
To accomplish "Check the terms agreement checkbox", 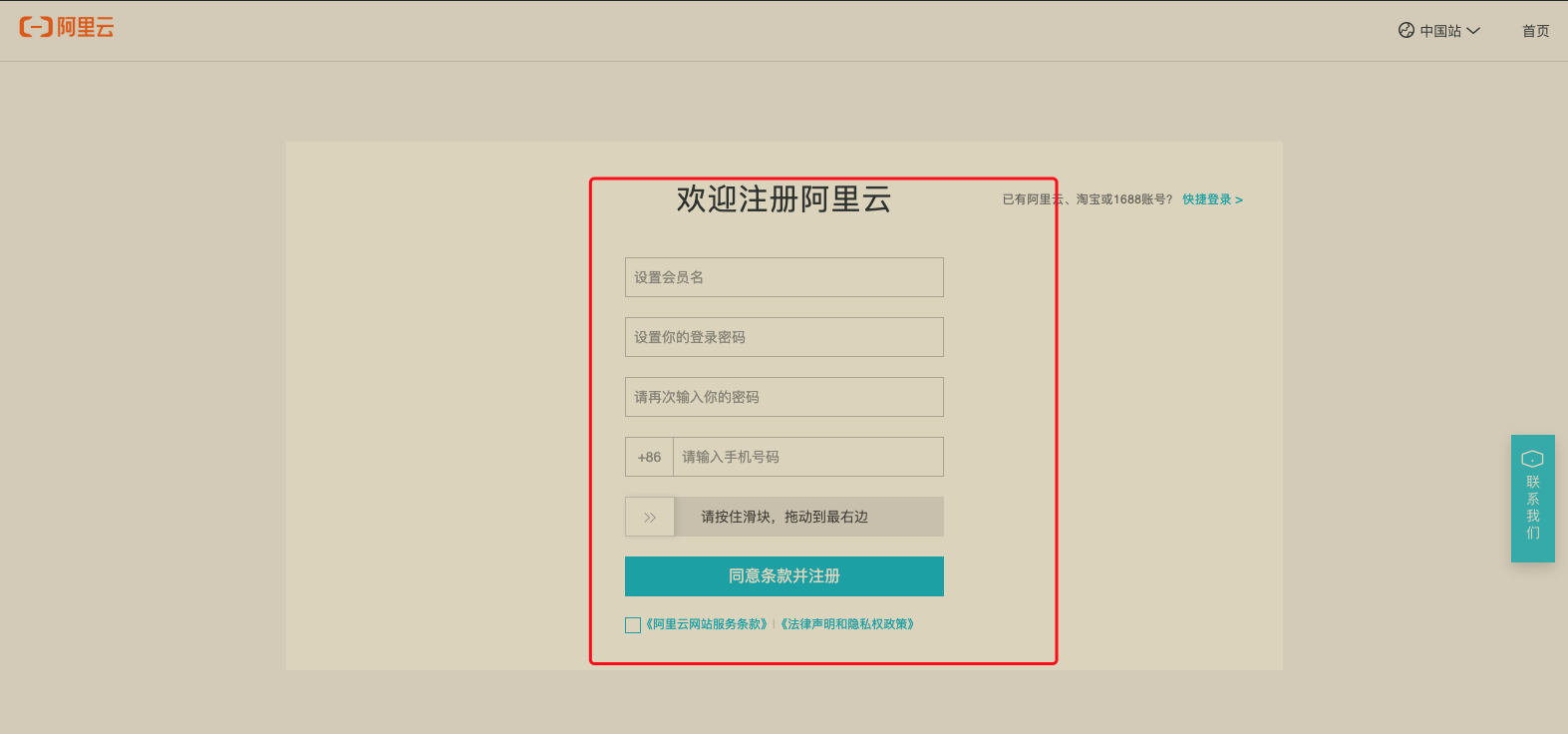I will (633, 625).
